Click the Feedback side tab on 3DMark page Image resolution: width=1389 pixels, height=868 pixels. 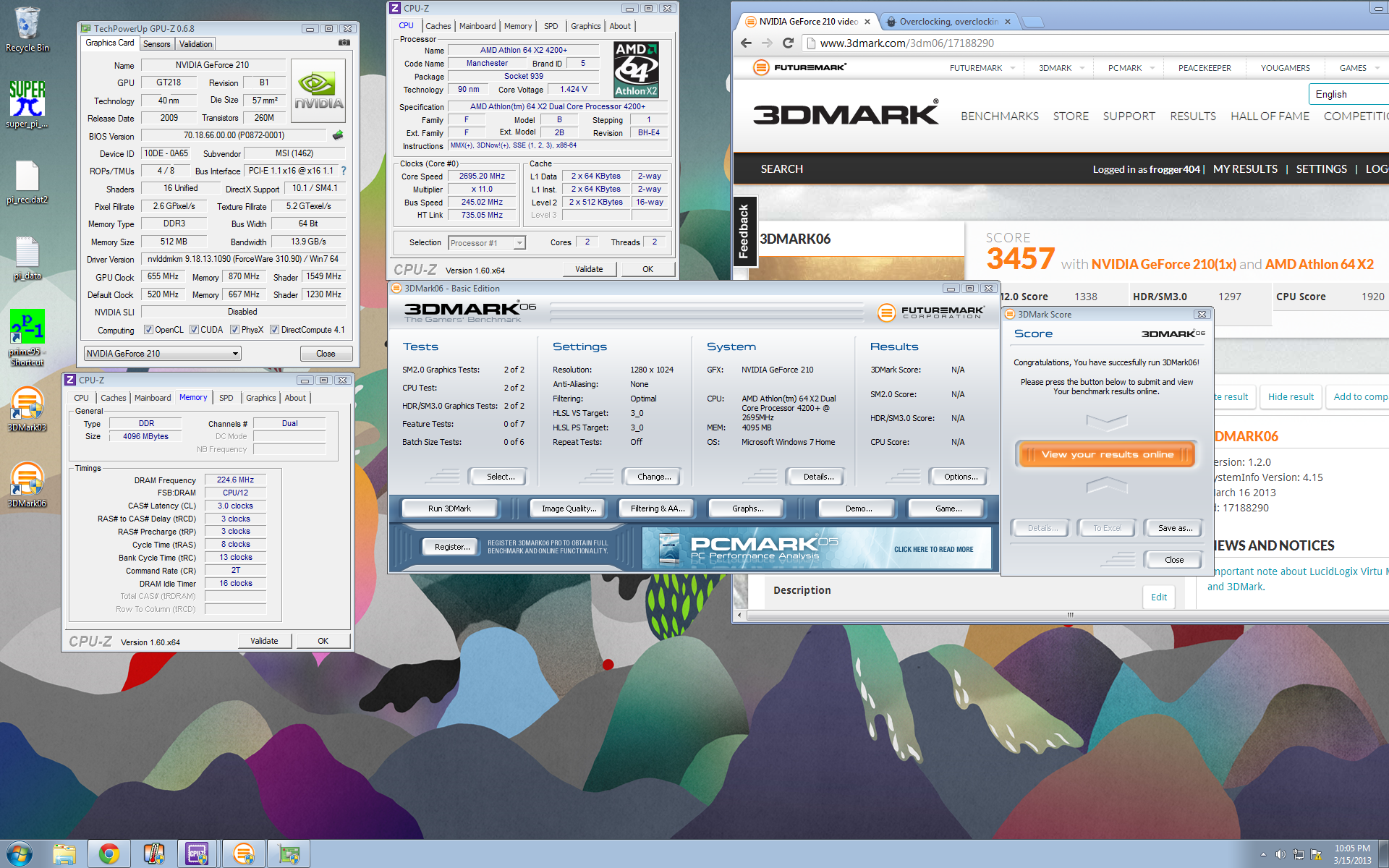click(x=744, y=231)
